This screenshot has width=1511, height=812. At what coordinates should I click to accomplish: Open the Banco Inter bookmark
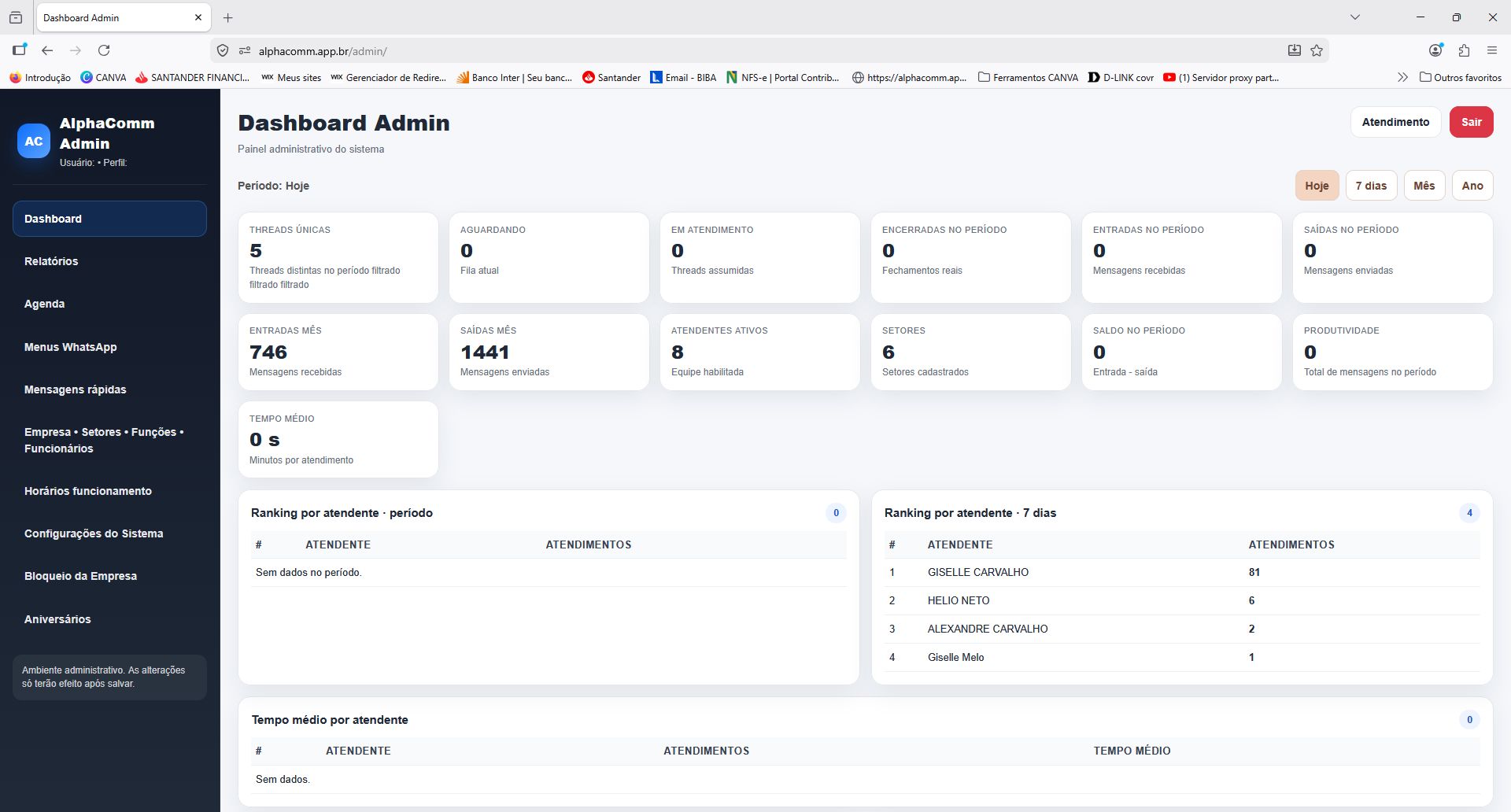514,77
